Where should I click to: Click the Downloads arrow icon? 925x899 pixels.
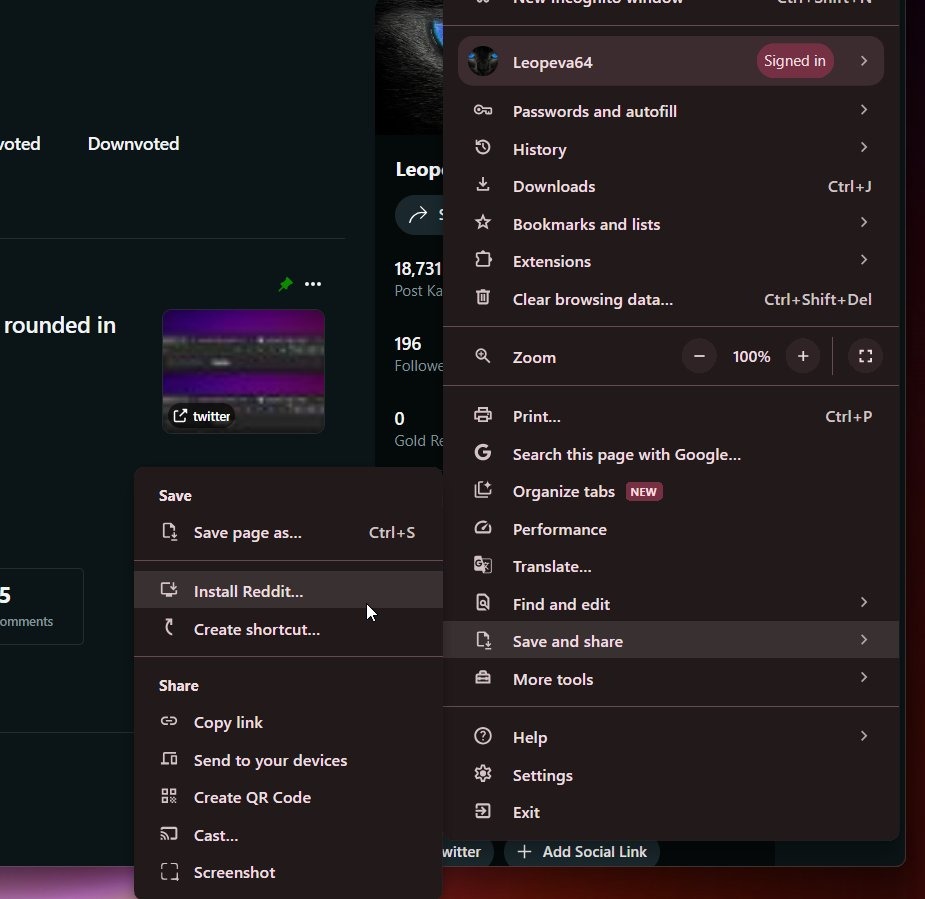pyautogui.click(x=483, y=185)
